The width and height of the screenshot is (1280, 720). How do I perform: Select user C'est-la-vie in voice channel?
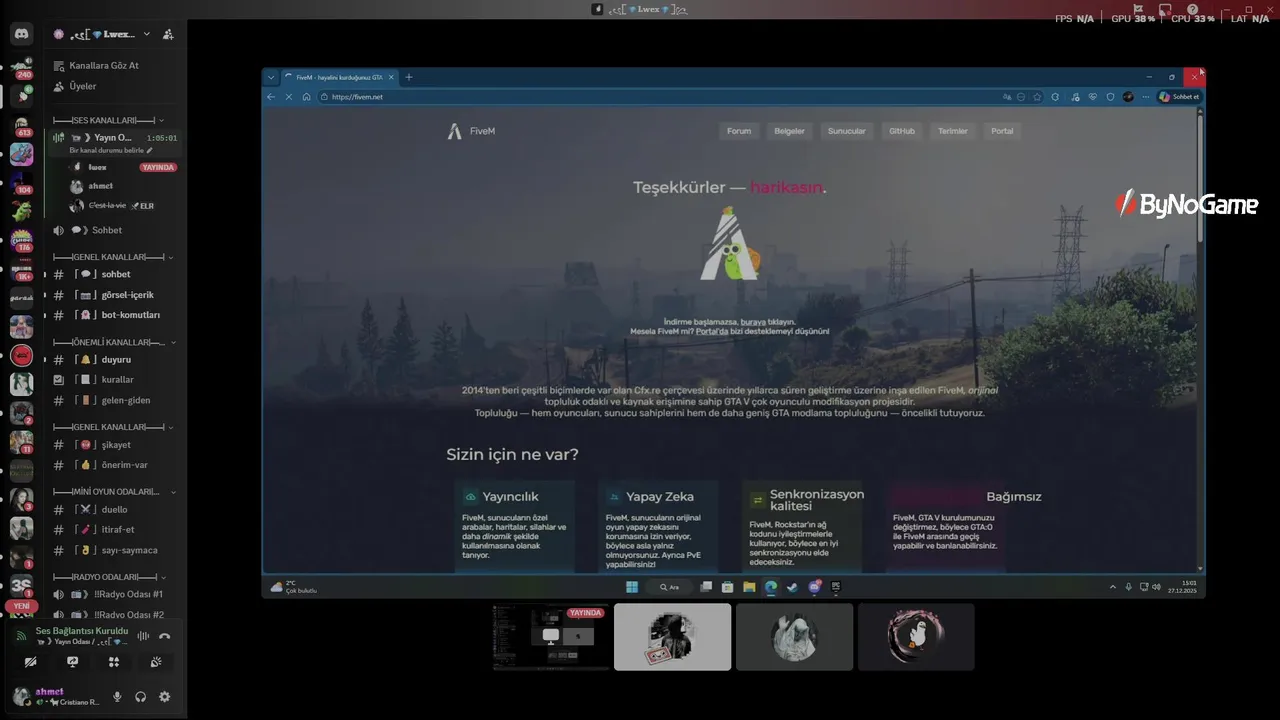[x=122, y=205]
